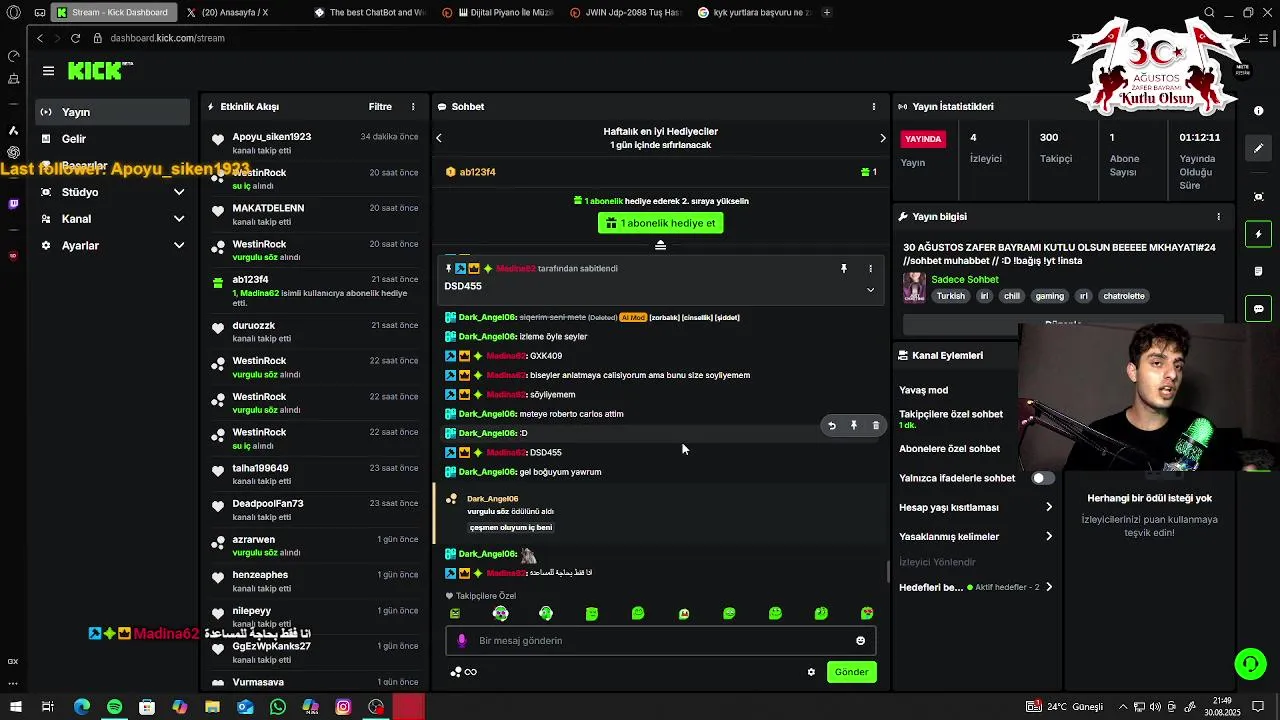Image resolution: width=1280 pixels, height=720 pixels.
Task: Click in the Bir mesaj gönderin field
Action: pos(660,641)
